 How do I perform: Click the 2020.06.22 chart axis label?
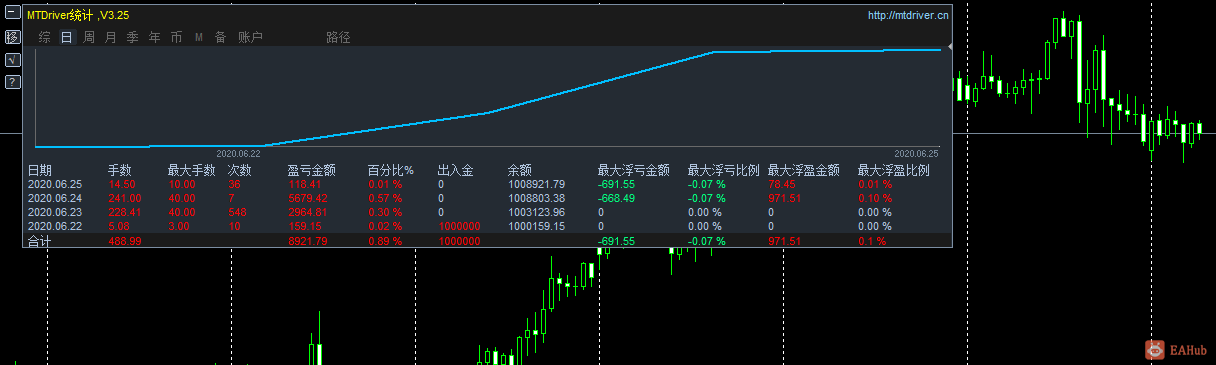point(238,153)
